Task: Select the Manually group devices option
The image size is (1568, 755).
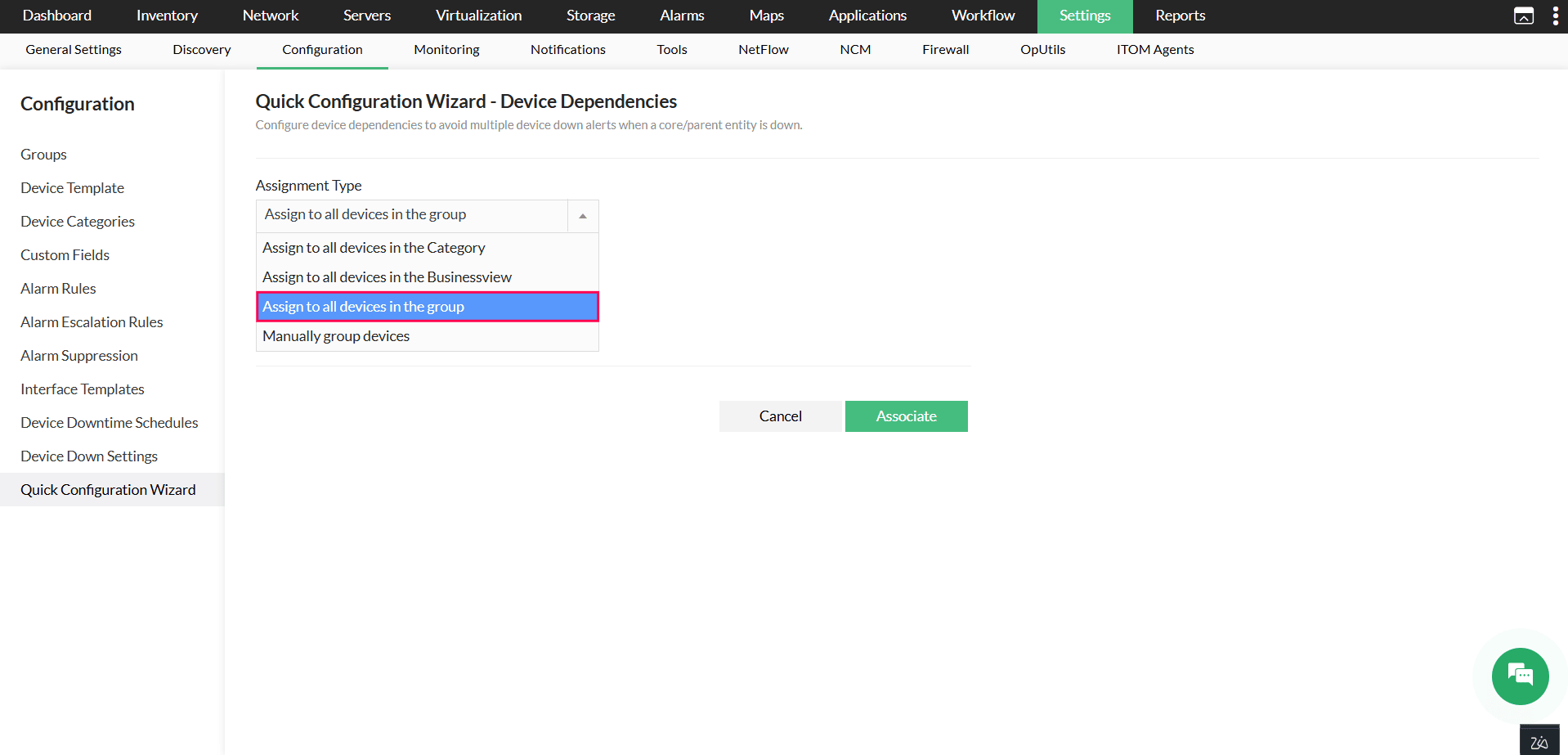Action: [335, 335]
